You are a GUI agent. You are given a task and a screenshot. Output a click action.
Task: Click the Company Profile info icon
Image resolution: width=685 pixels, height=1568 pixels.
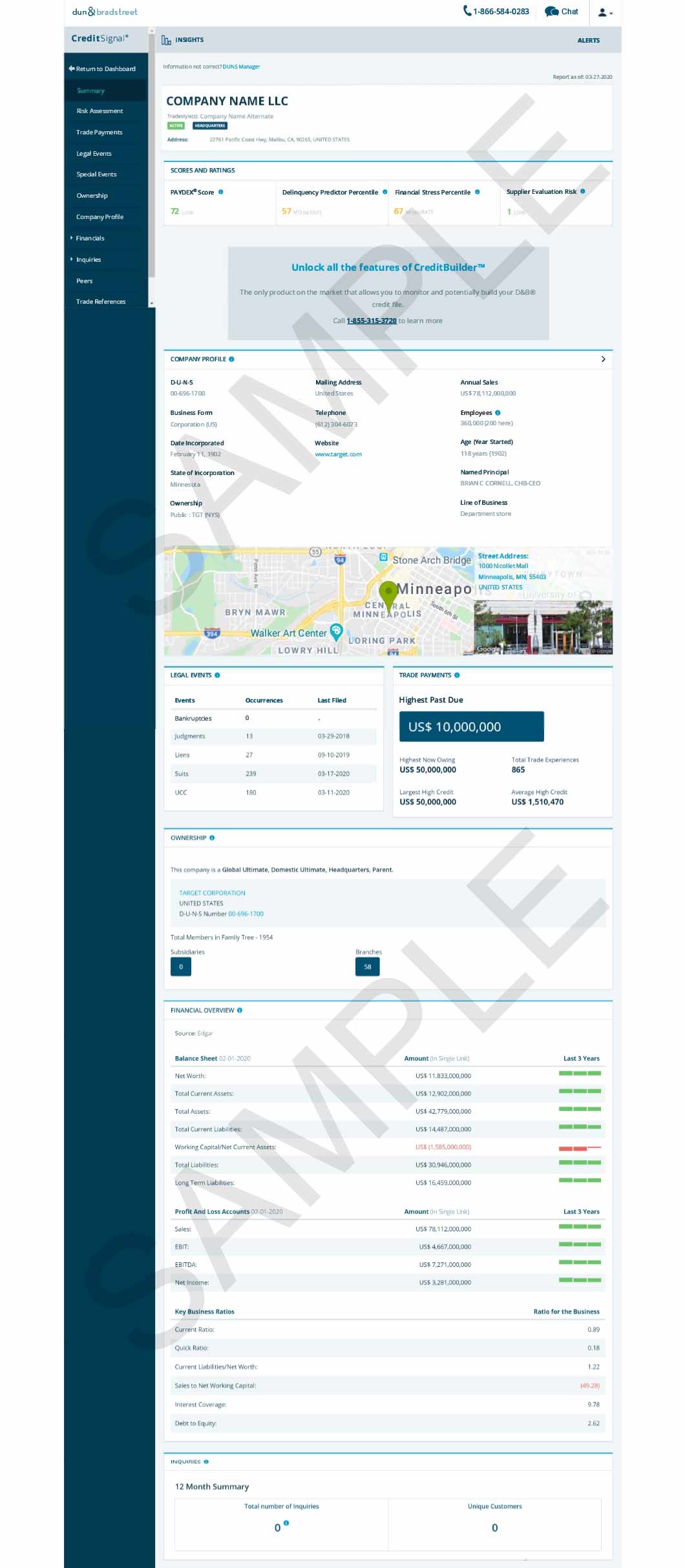(231, 359)
